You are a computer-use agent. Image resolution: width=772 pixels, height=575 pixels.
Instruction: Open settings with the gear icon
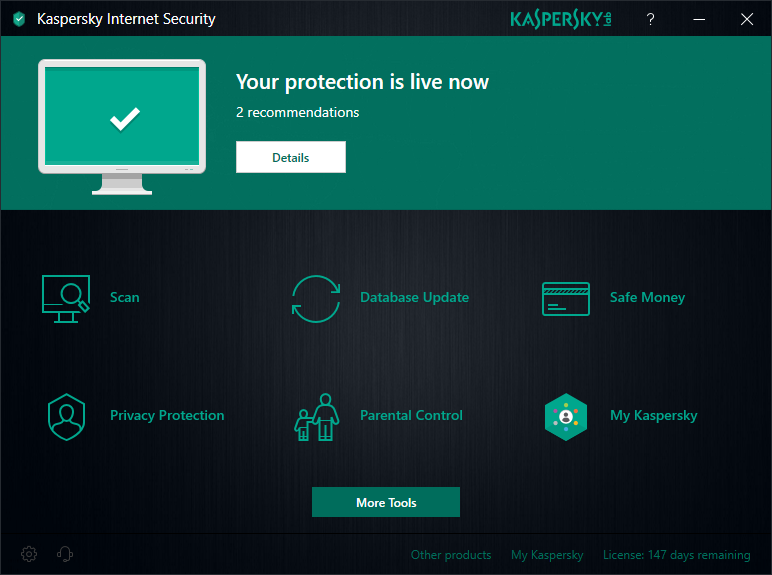pos(29,554)
